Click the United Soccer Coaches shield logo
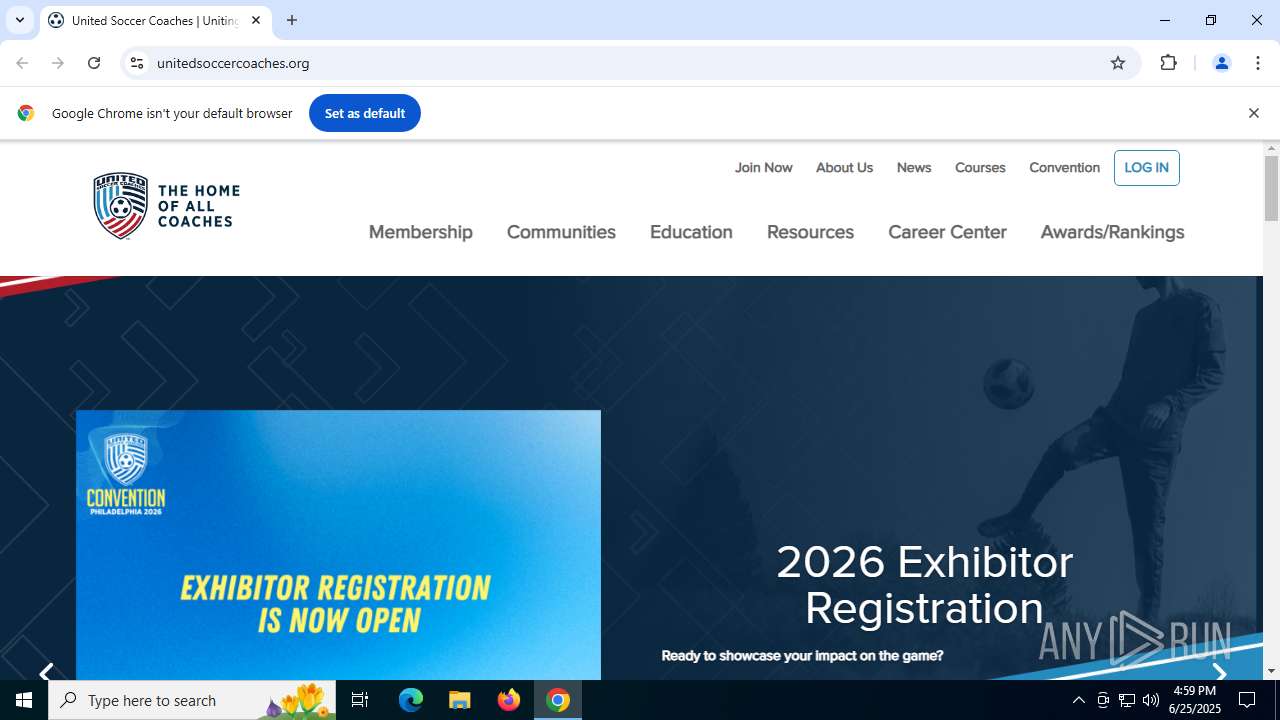1280x720 pixels. click(x=120, y=206)
